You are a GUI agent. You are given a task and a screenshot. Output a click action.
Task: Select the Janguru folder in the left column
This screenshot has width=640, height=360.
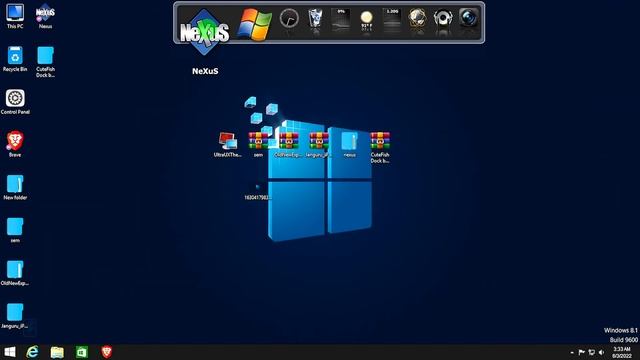(15, 316)
